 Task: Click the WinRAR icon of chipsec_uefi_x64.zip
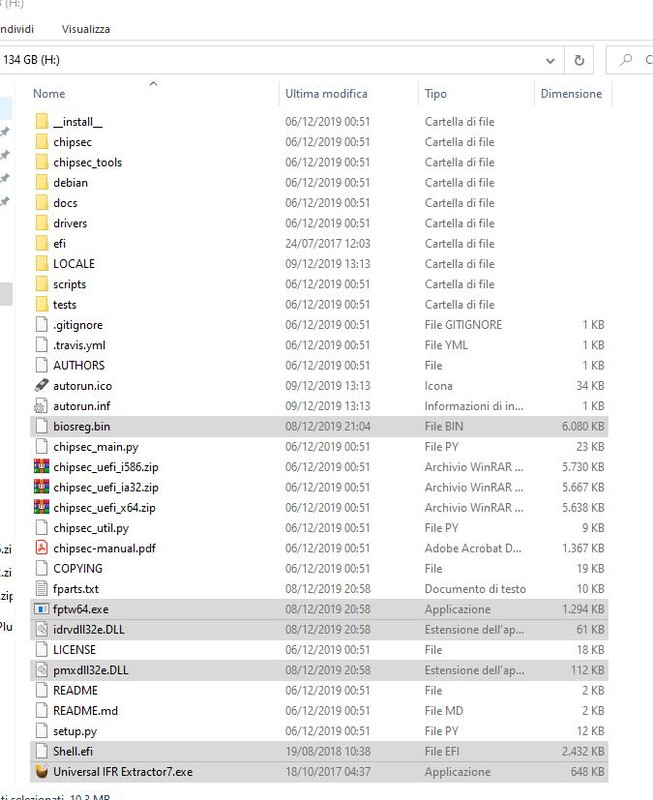coord(41,507)
